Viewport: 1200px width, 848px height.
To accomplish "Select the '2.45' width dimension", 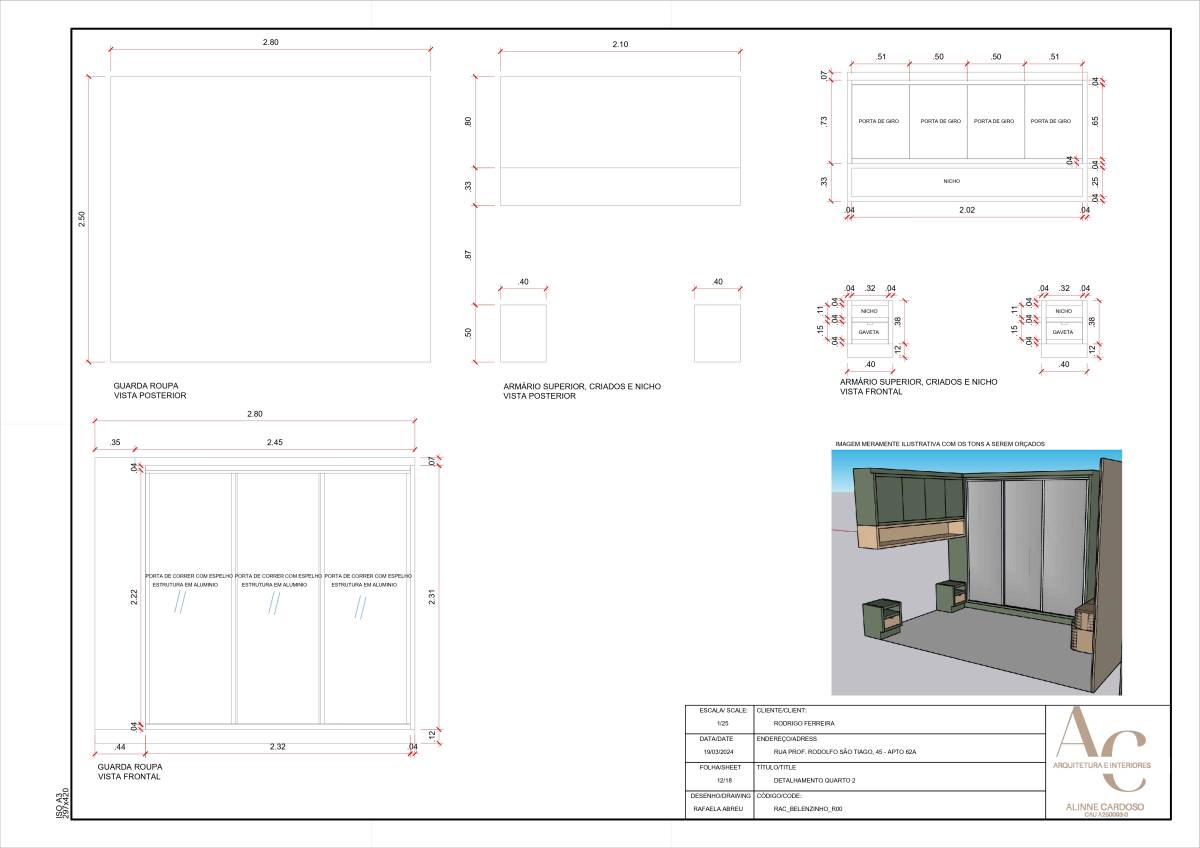I will point(275,442).
